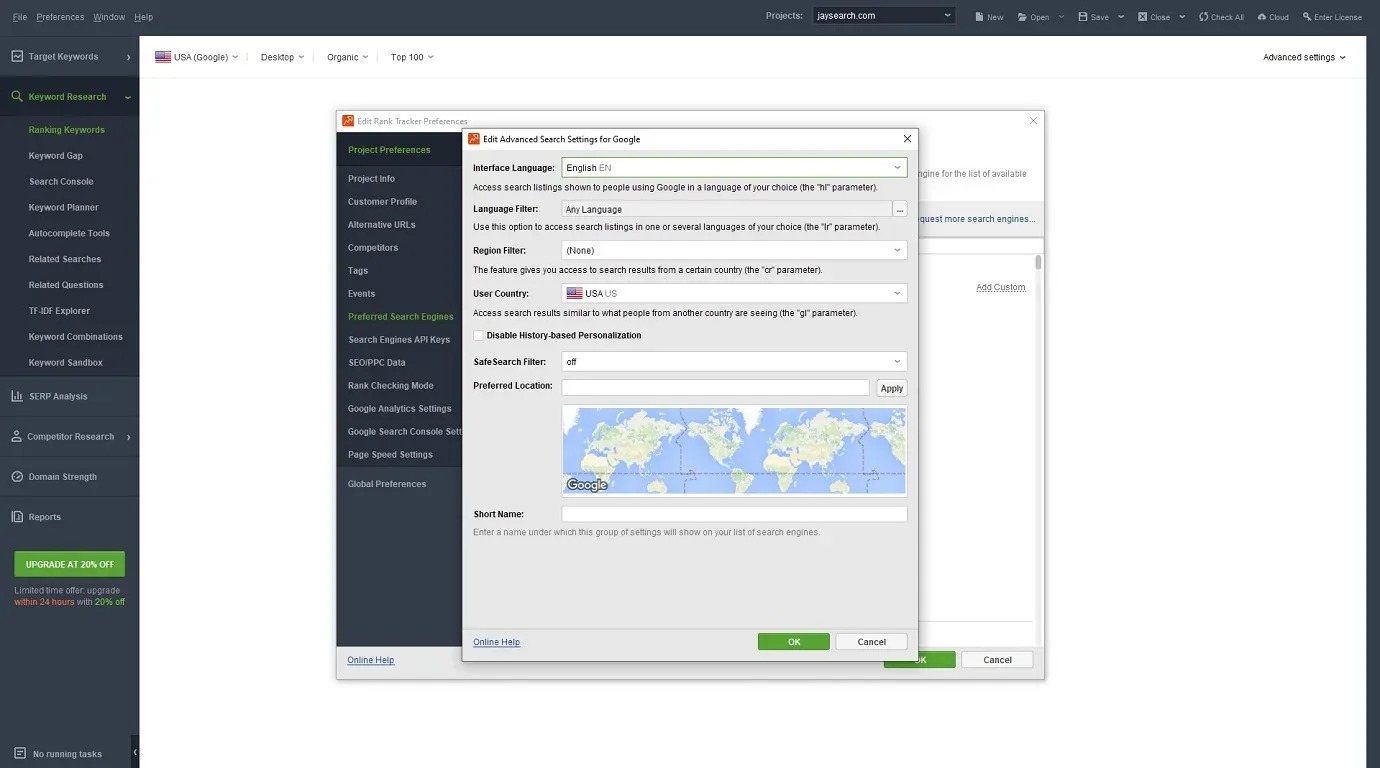Screen dimensions: 1380x768
Task: Select Related Searches in the sidebar
Action: (65, 259)
